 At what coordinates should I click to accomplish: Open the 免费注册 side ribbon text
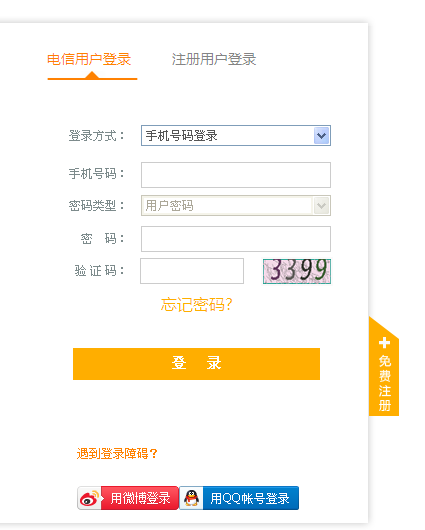click(x=385, y=383)
